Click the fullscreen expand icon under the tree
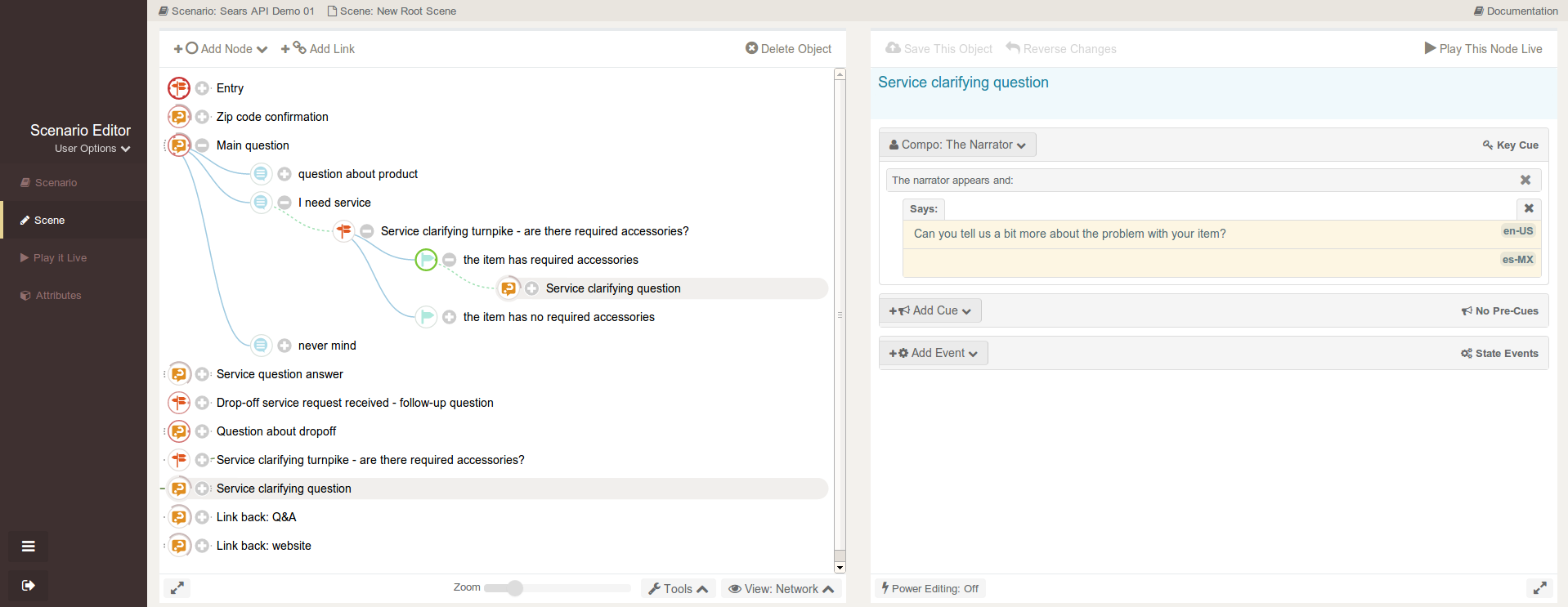 (x=177, y=587)
